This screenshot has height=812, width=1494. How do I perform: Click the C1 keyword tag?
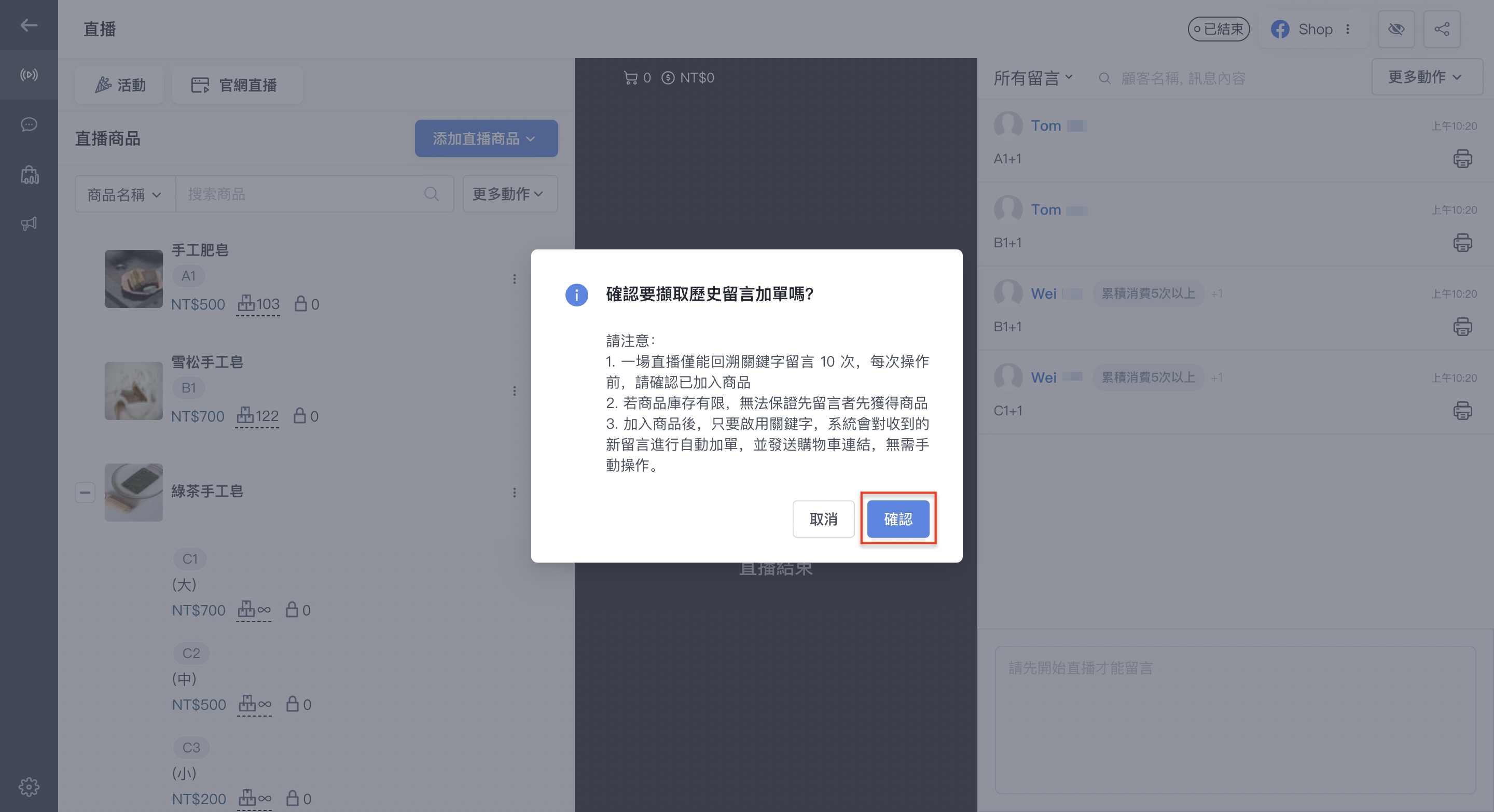[x=190, y=559]
